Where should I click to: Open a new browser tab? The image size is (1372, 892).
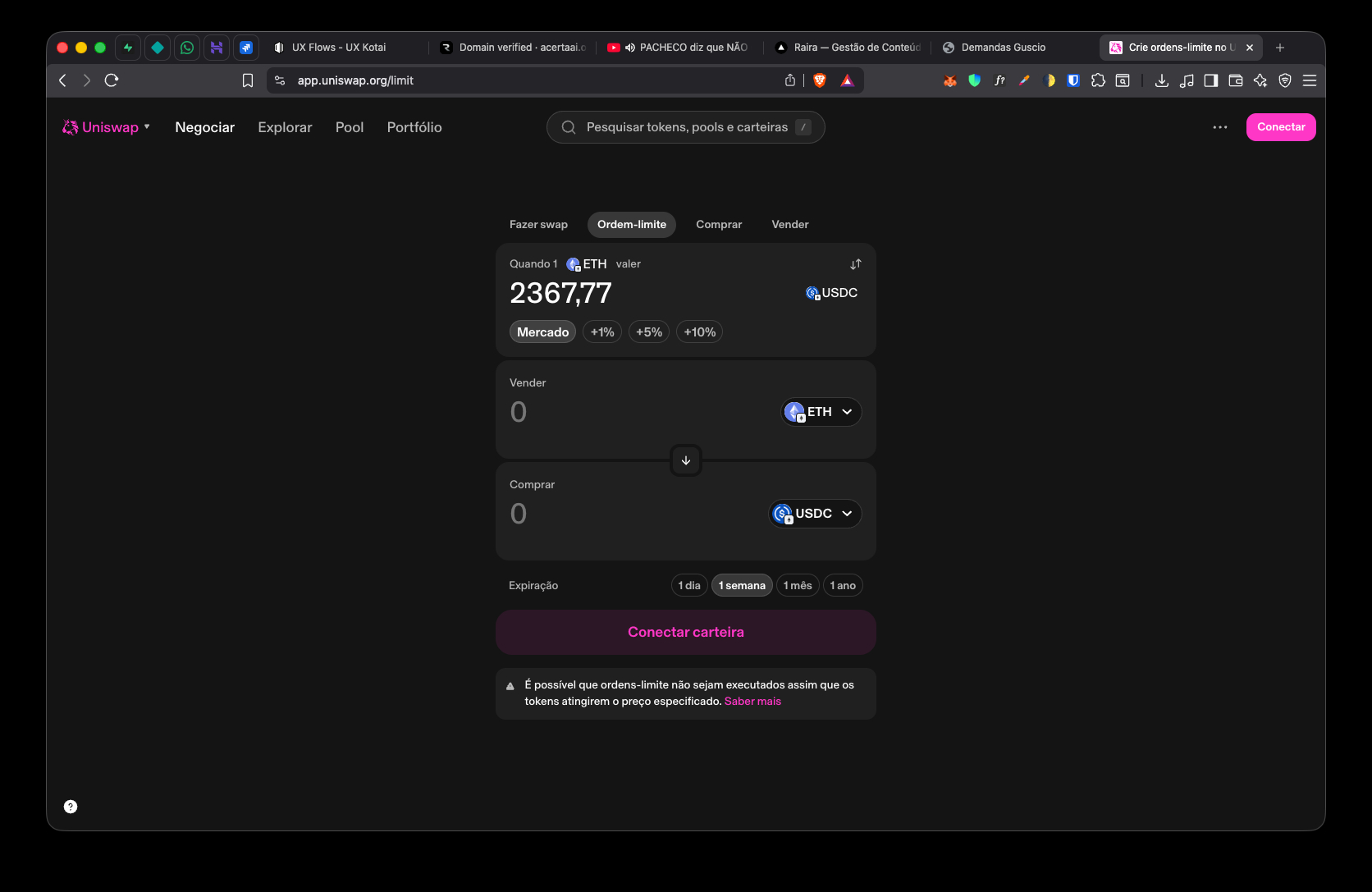point(1280,48)
